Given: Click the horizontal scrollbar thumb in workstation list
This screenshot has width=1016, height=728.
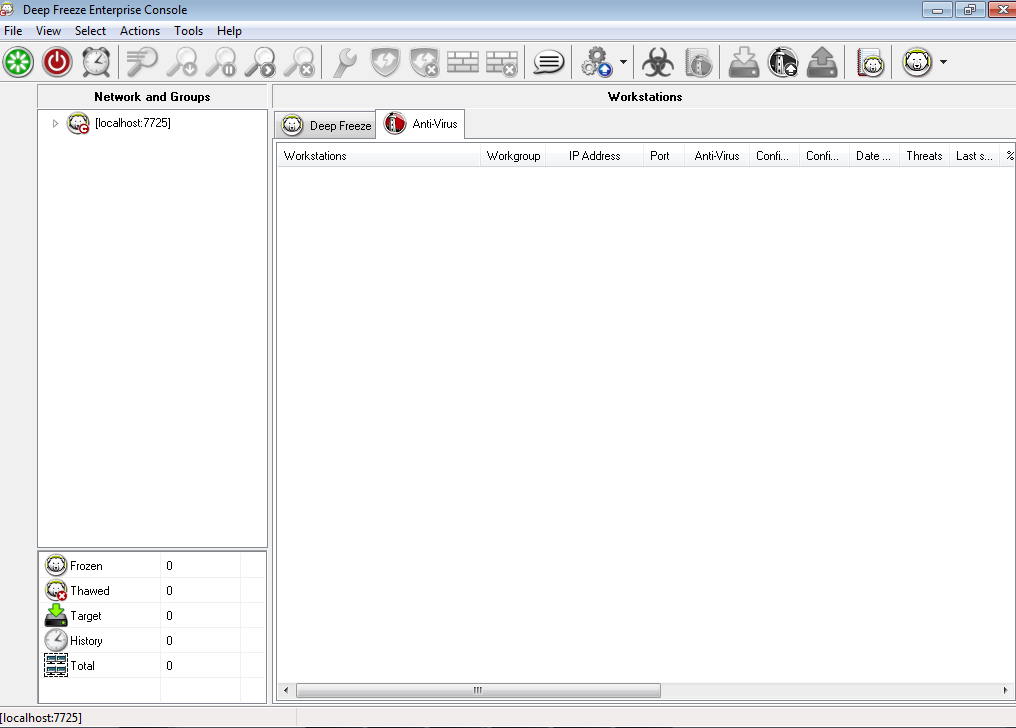Looking at the screenshot, I should point(478,690).
